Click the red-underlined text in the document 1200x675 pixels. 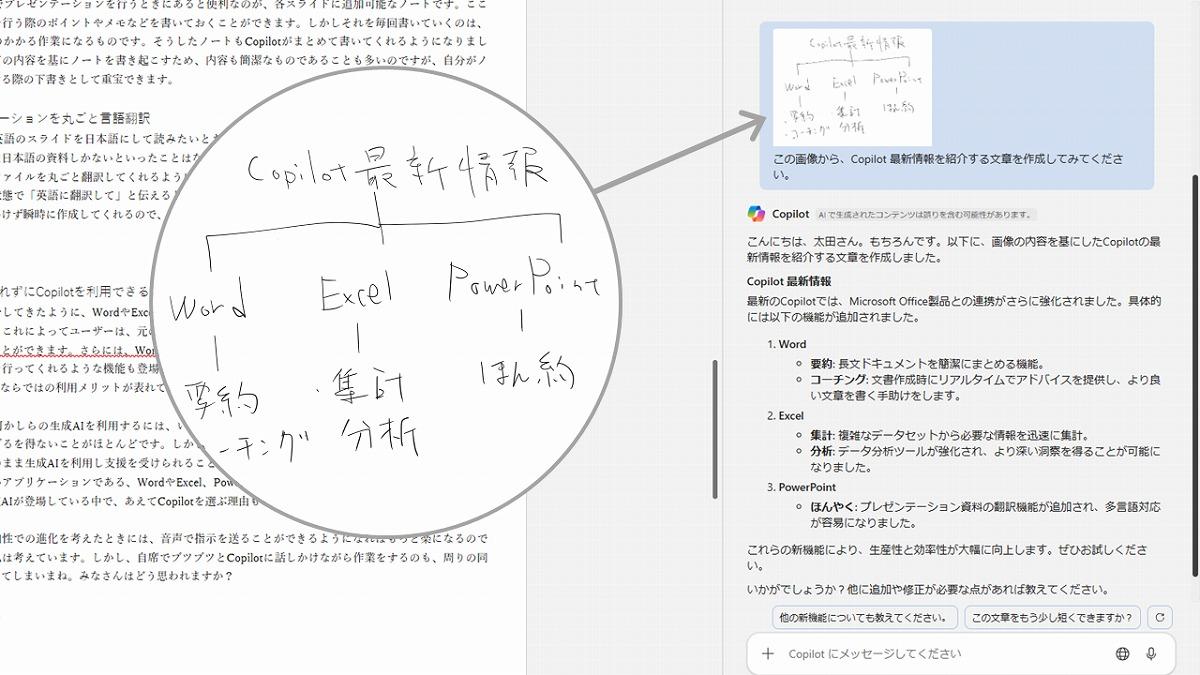pyautogui.click(x=80, y=351)
